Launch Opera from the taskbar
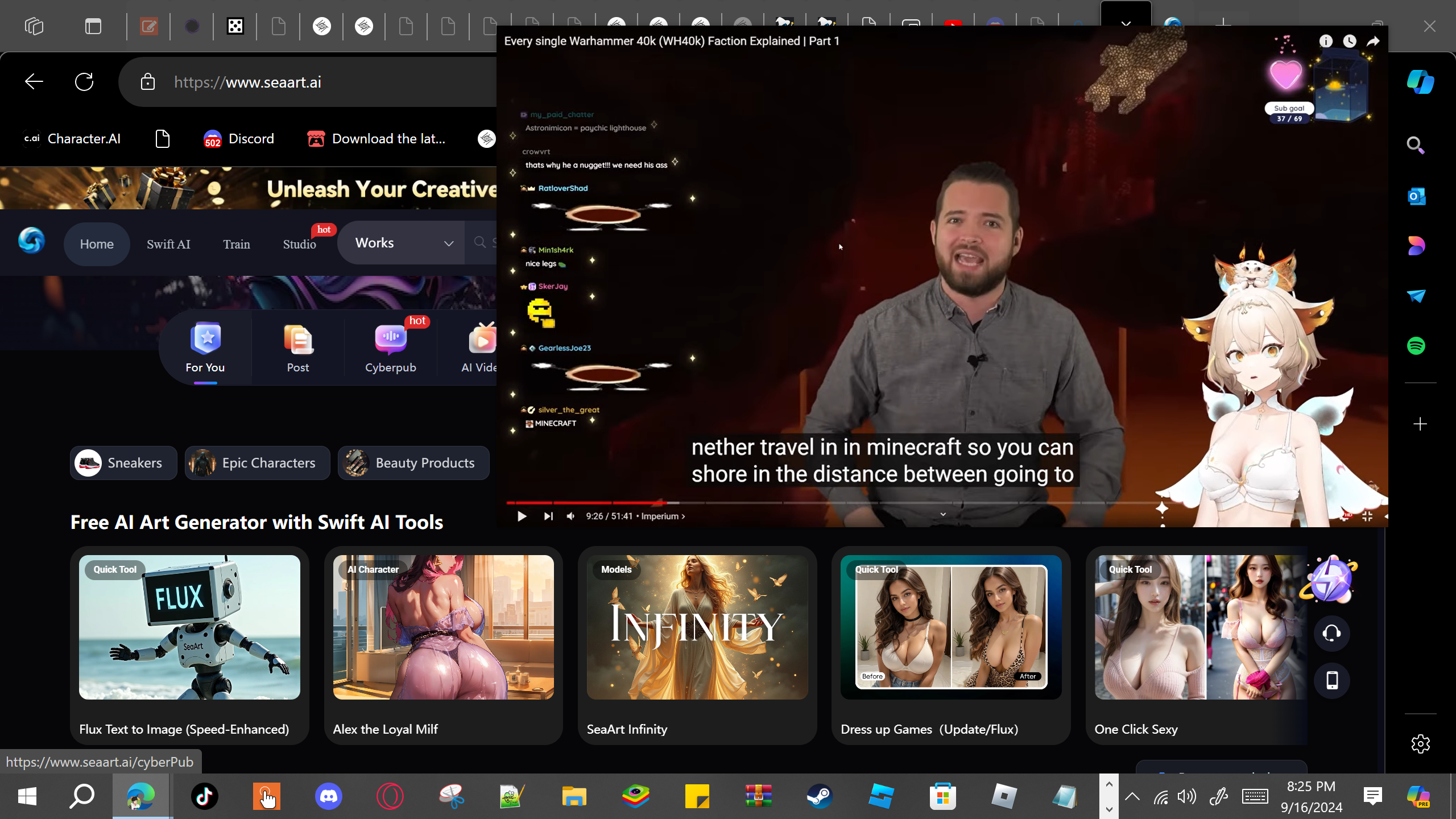This screenshot has width=1456, height=819. pos(390,796)
